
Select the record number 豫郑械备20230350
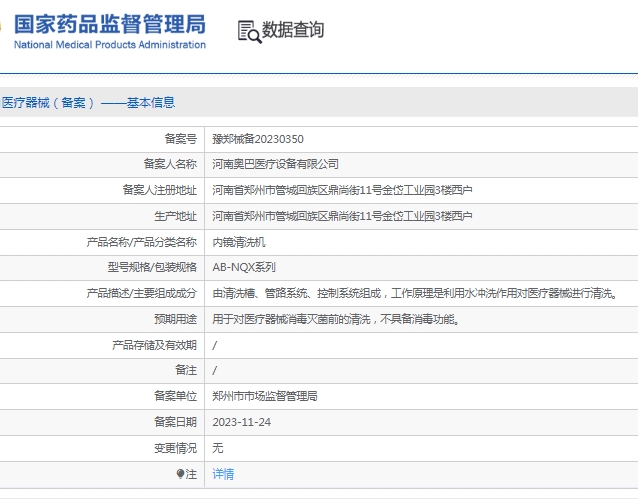click(258, 139)
